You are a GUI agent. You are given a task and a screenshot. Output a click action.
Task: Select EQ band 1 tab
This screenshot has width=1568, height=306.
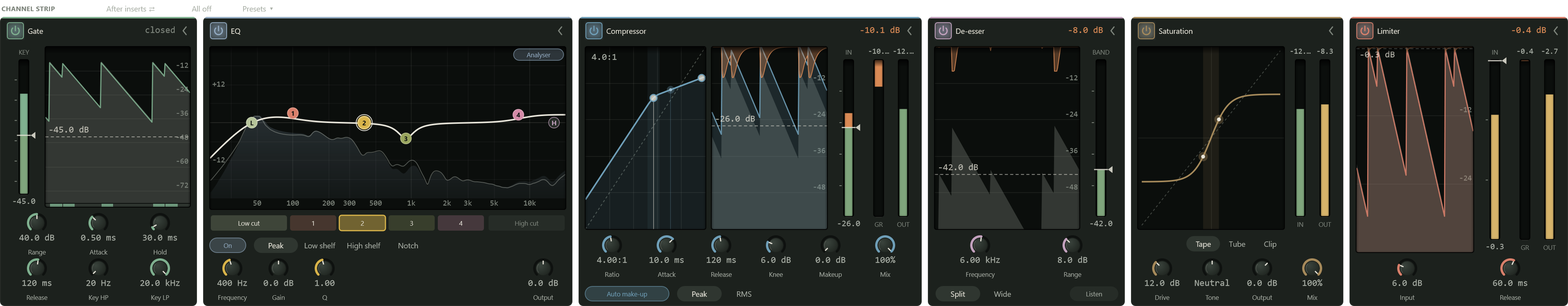click(x=313, y=223)
